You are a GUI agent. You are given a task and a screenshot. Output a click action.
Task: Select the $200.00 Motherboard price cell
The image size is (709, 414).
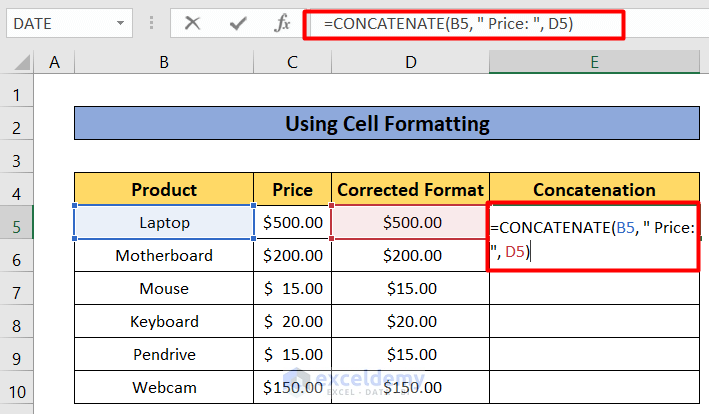point(293,255)
